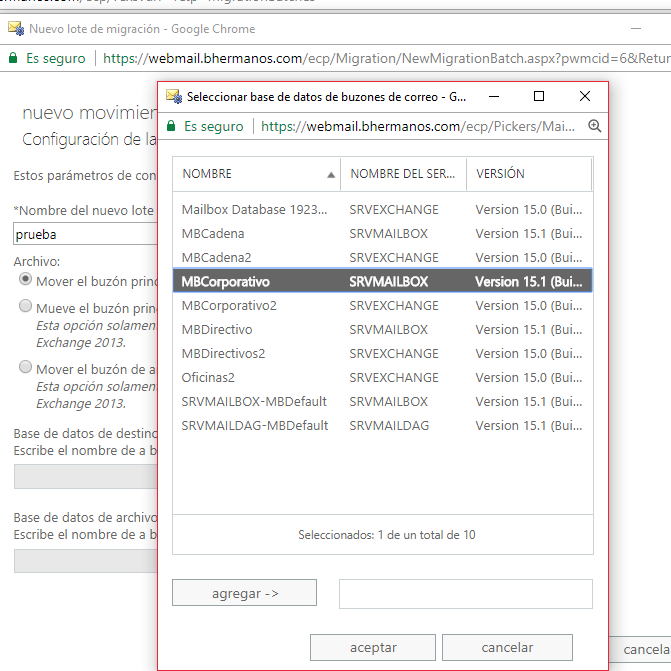Click the cancelar button in background window
This screenshot has height=671, width=671.
pyautogui.click(x=642, y=649)
